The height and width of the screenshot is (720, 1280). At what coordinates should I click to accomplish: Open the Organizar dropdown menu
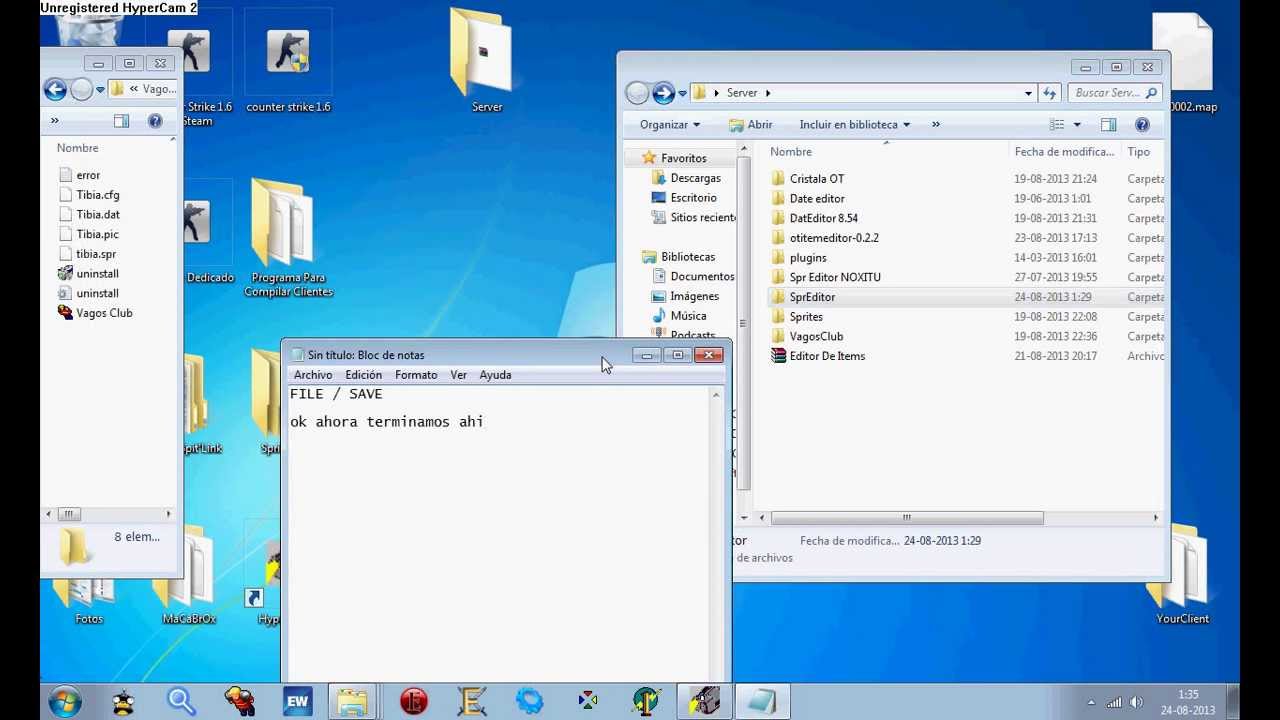(670, 125)
